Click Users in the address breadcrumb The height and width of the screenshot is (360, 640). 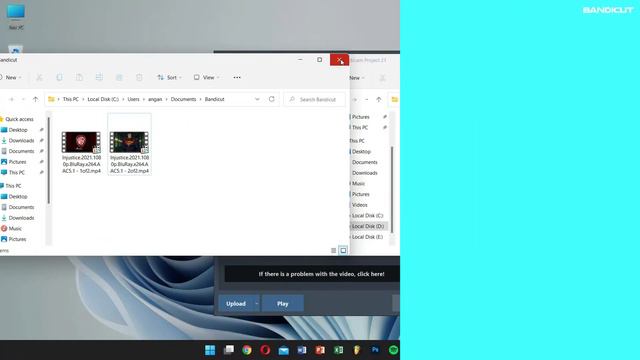point(133,99)
